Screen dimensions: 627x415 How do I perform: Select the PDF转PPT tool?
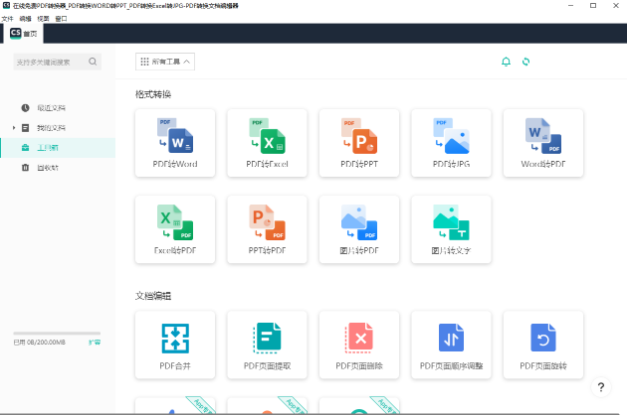[359, 143]
